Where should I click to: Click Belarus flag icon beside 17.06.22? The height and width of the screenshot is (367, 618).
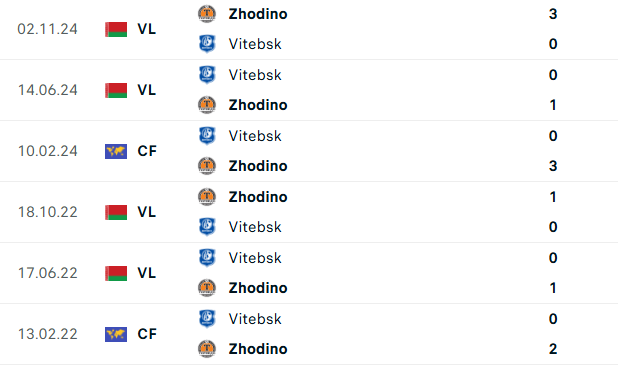click(116, 273)
